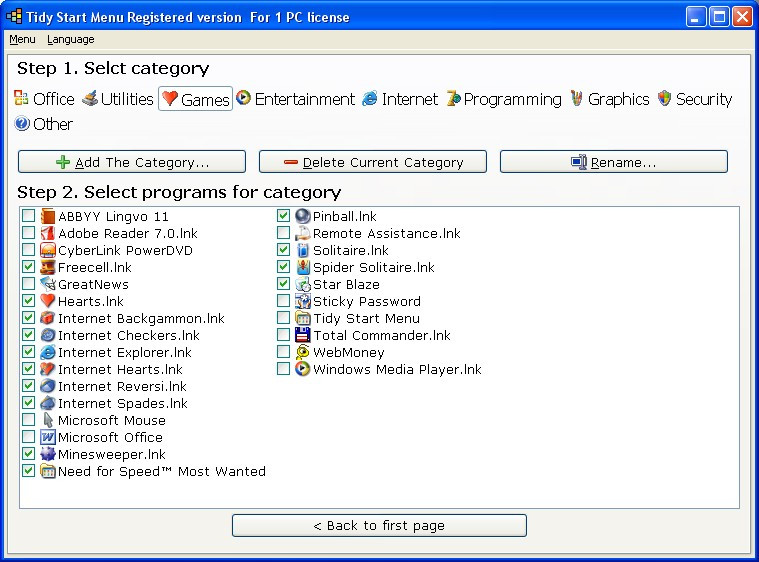Select the Internet Hearts.lnk text
This screenshot has height=562, width=759.
[121, 369]
